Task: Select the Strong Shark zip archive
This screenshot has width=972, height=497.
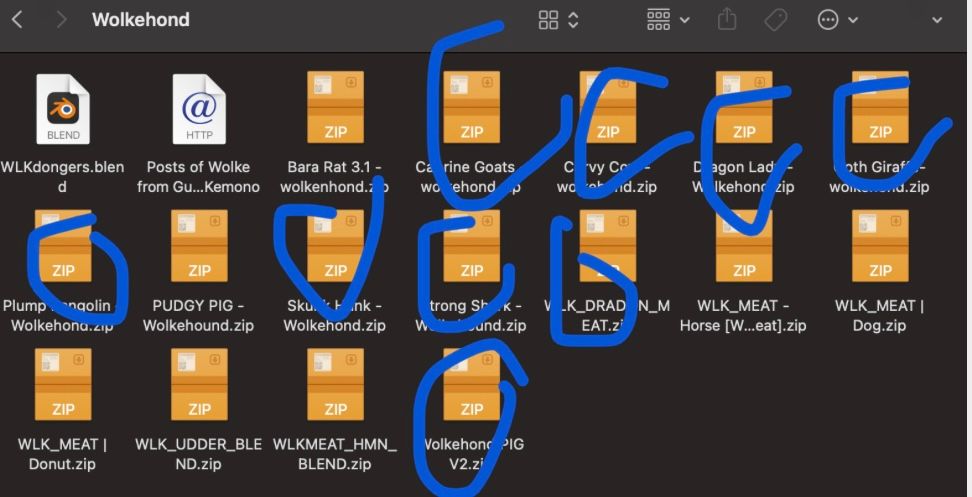Action: [472, 246]
